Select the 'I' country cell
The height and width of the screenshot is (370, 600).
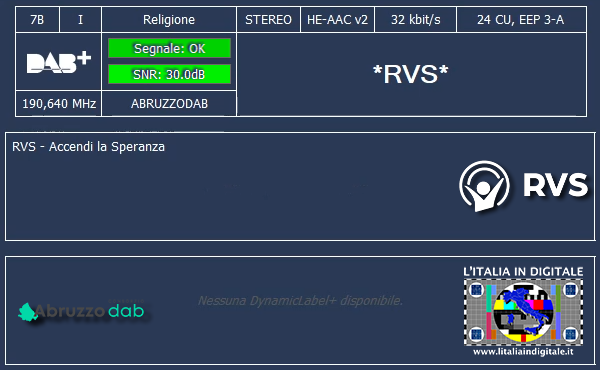point(80,20)
